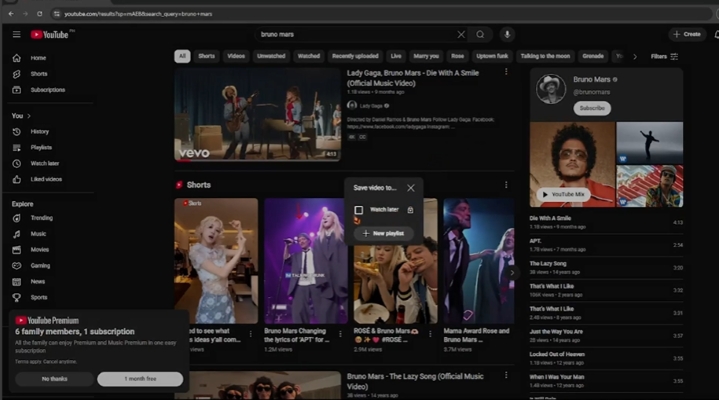Show next Shorts with arrow
This screenshot has width=719, height=400.
click(x=512, y=272)
